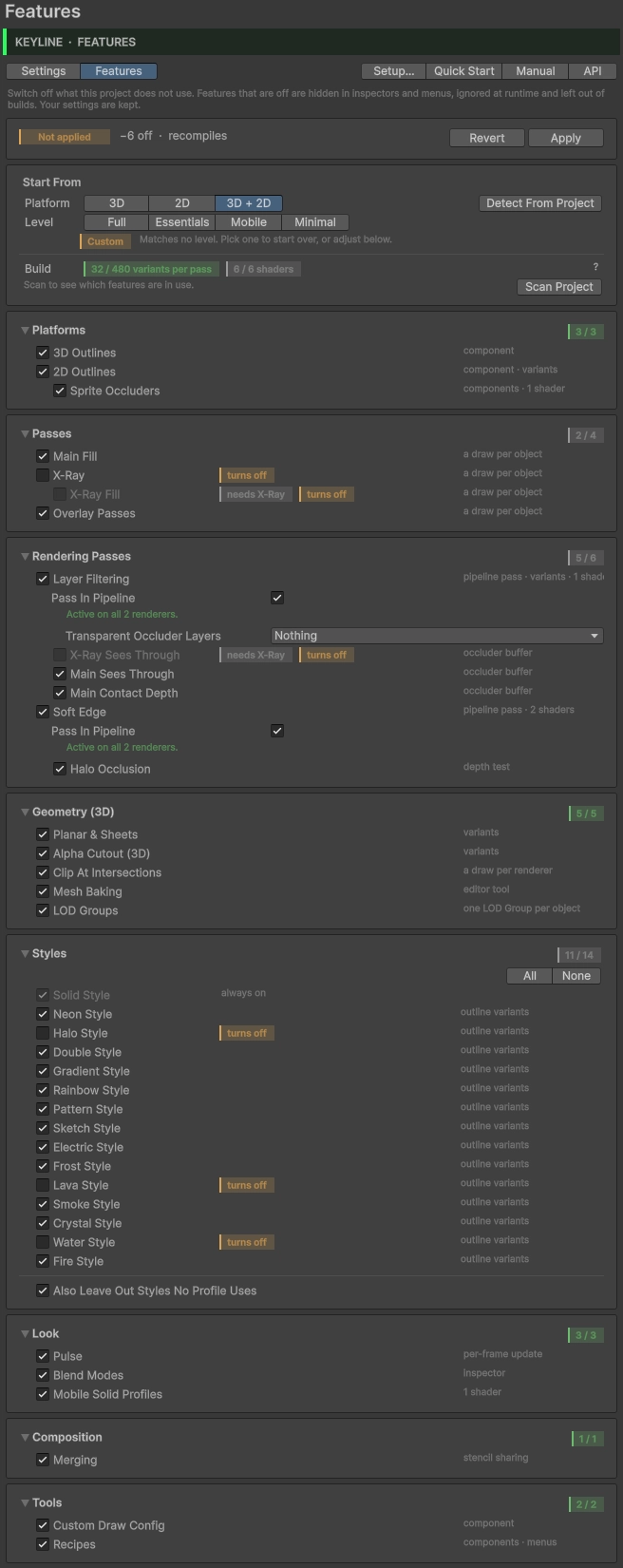Click the Scan Project button

tap(559, 287)
